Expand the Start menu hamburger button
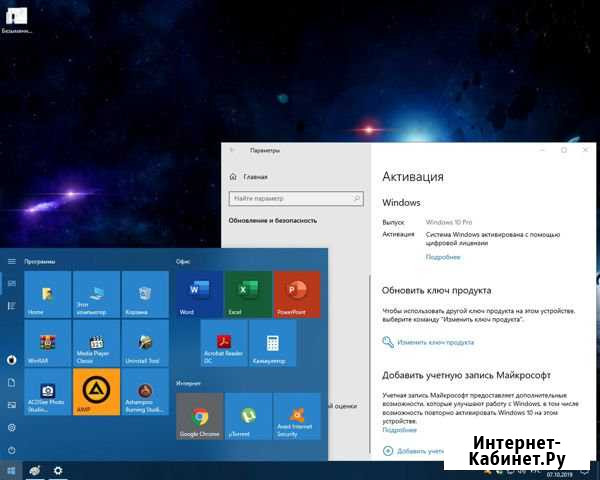This screenshot has width=600, height=480. coord(12,261)
